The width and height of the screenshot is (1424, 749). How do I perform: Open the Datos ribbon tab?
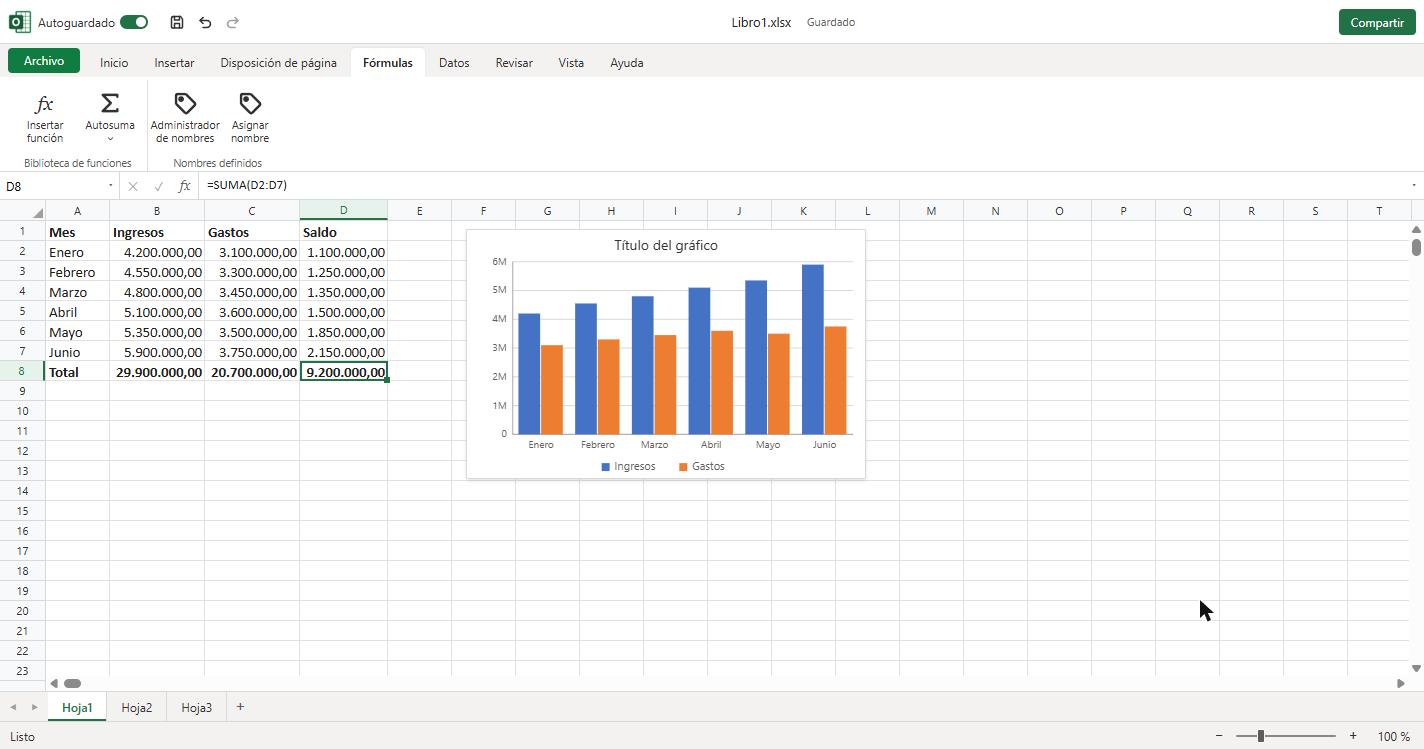click(x=454, y=62)
